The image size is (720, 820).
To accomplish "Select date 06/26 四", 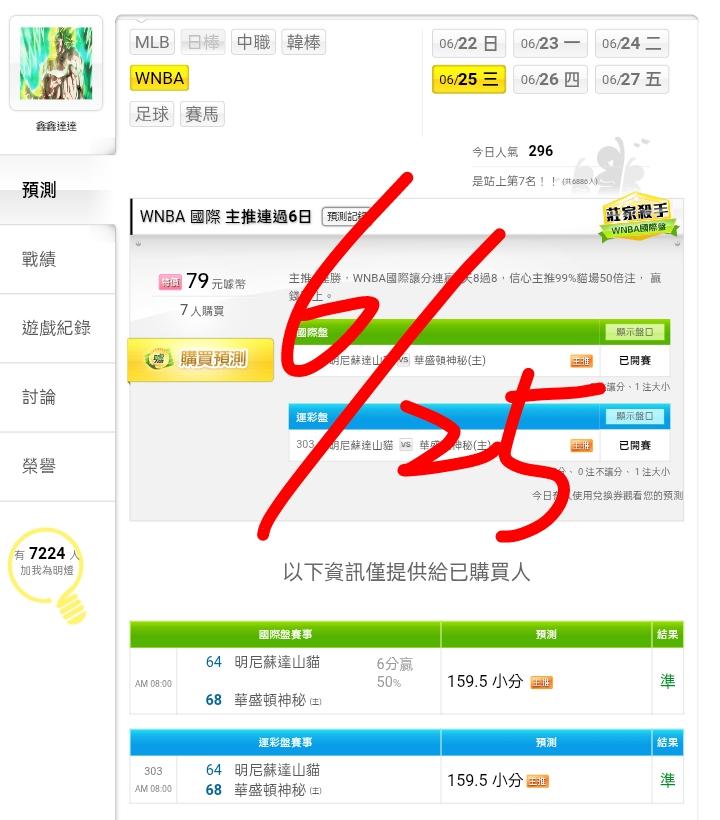I will (550, 79).
